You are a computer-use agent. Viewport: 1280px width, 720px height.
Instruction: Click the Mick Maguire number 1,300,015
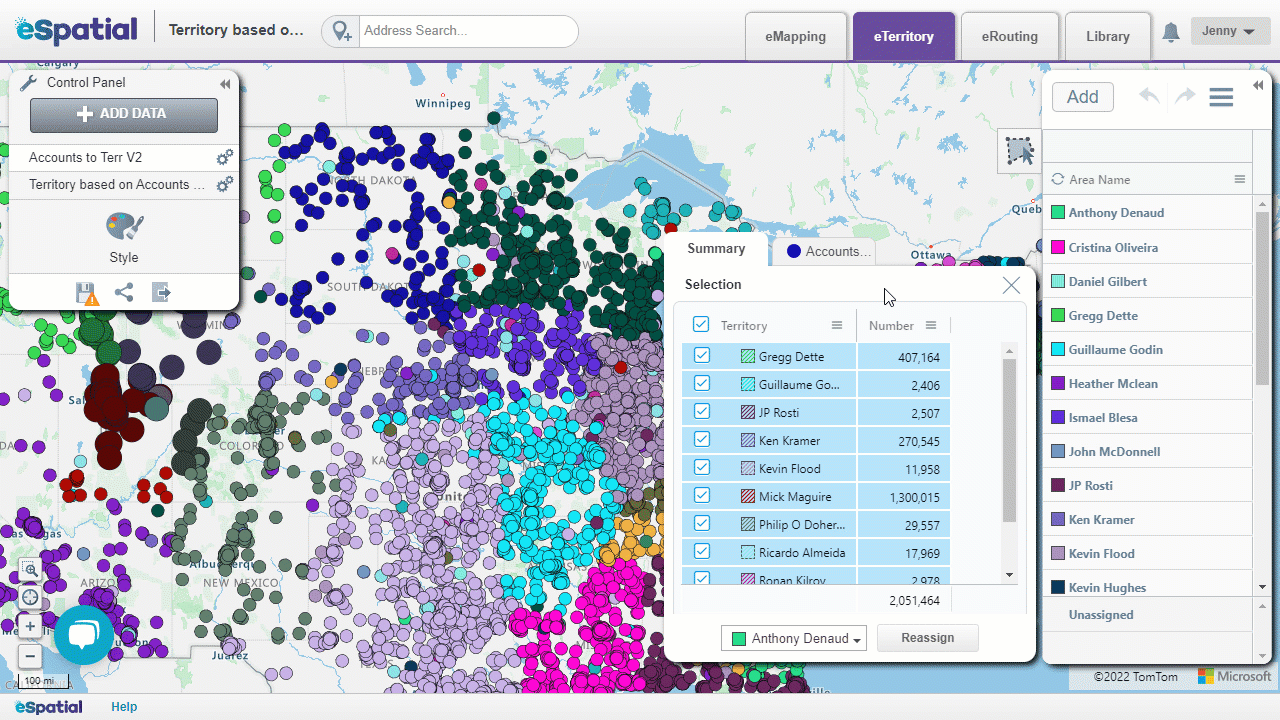914,497
